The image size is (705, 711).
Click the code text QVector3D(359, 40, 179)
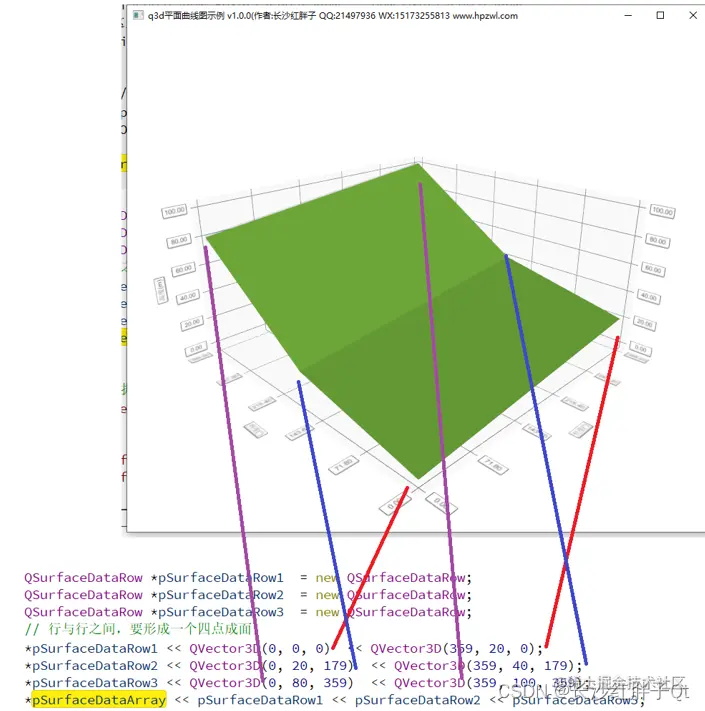[x=484, y=666]
